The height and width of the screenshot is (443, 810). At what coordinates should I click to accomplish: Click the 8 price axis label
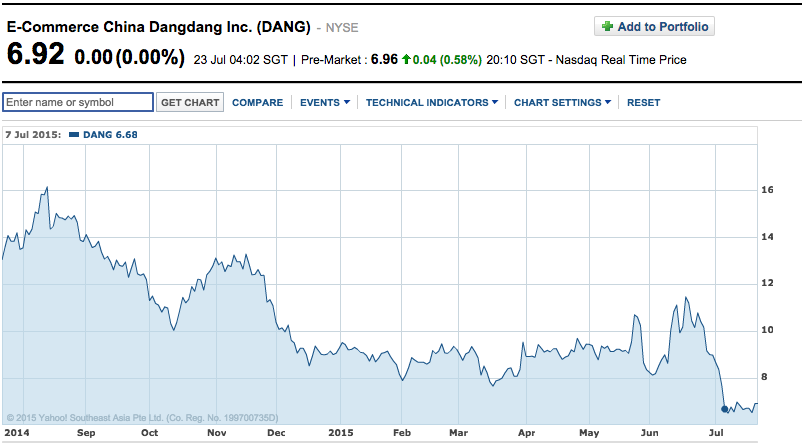[764, 377]
